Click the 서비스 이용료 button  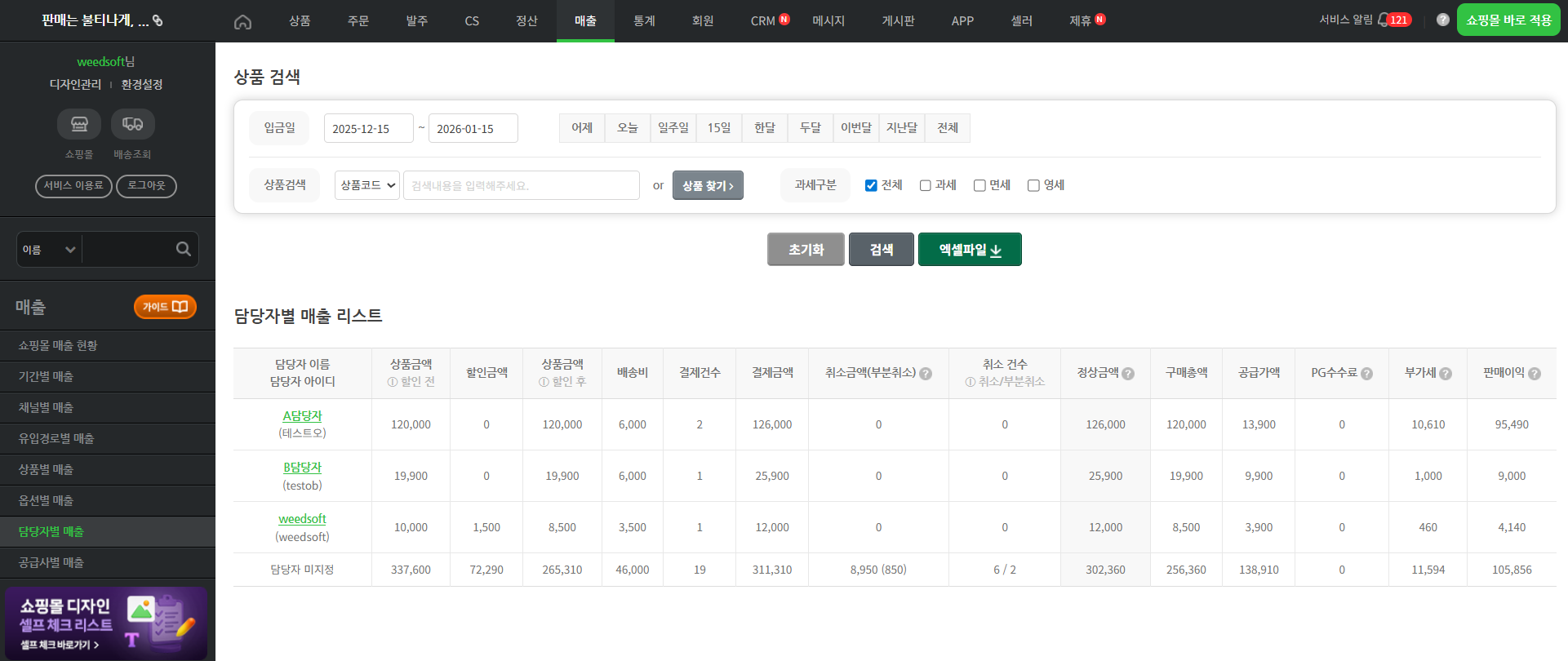click(x=73, y=186)
